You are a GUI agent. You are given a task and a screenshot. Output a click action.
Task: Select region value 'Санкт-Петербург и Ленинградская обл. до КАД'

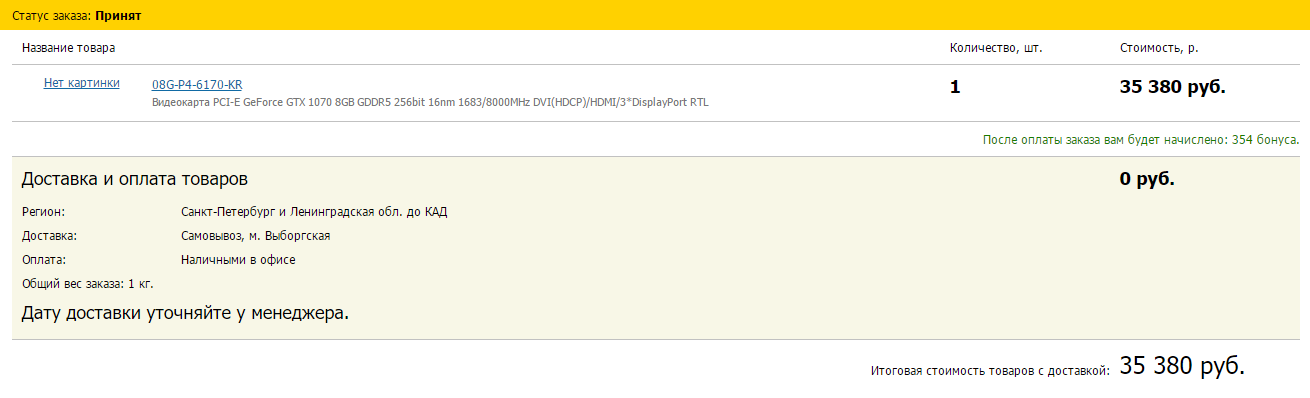tap(314, 212)
